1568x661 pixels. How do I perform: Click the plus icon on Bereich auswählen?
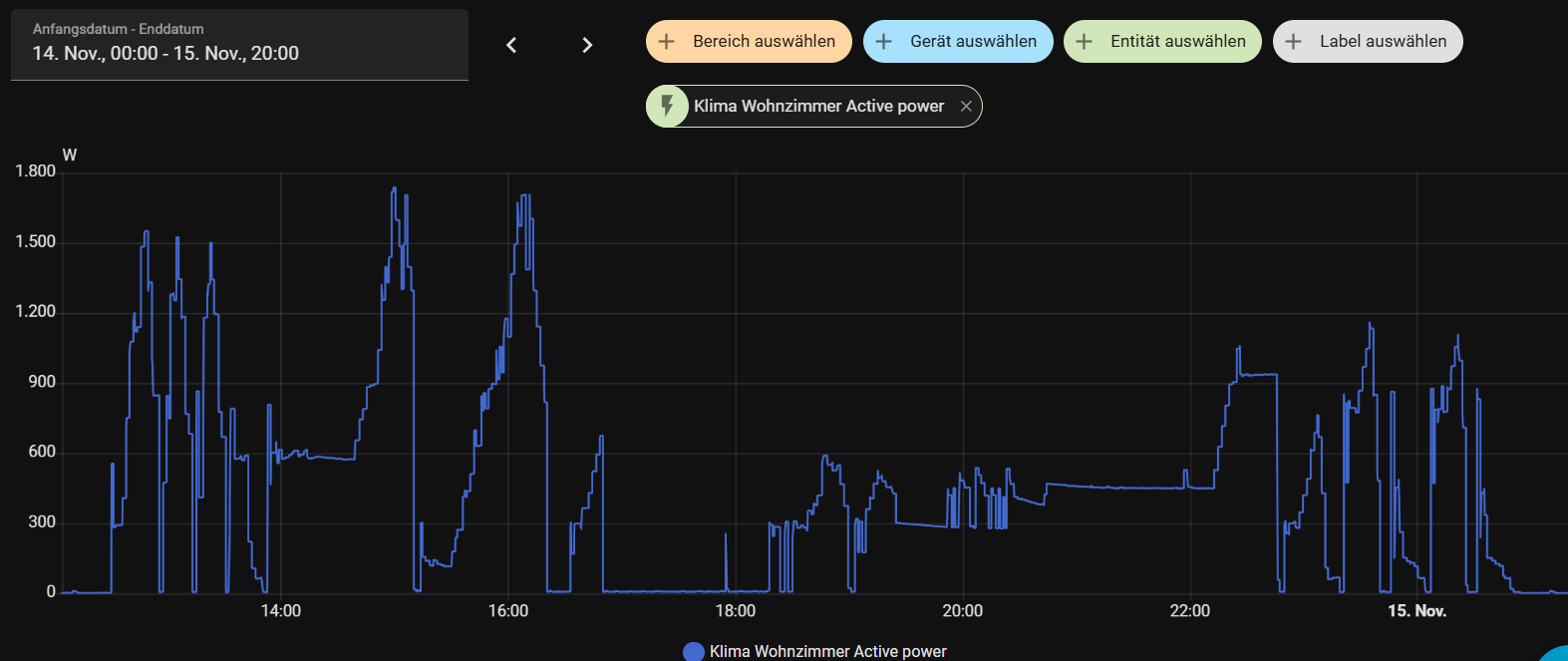[x=667, y=42]
